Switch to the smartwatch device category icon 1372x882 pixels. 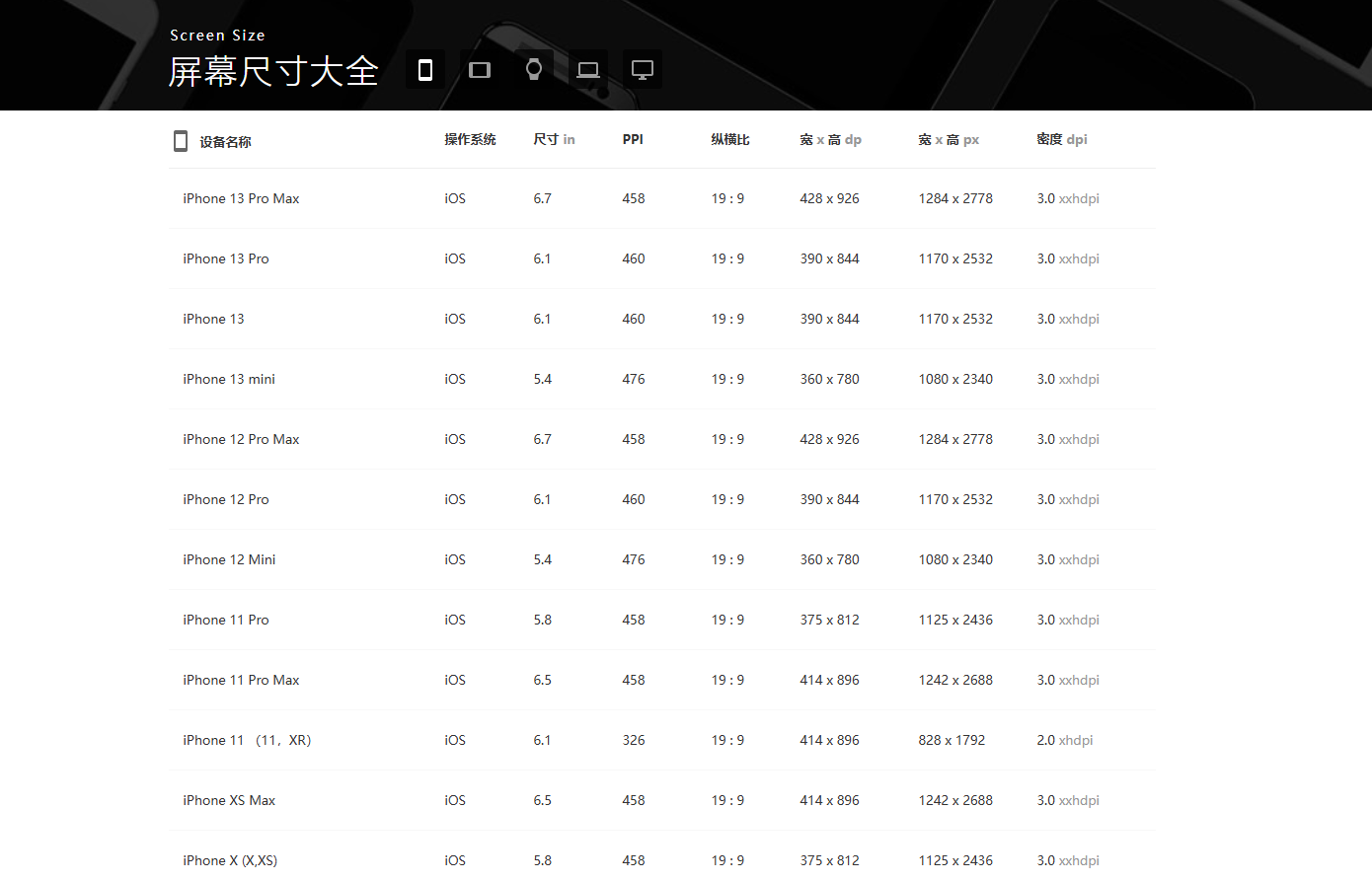pyautogui.click(x=534, y=70)
